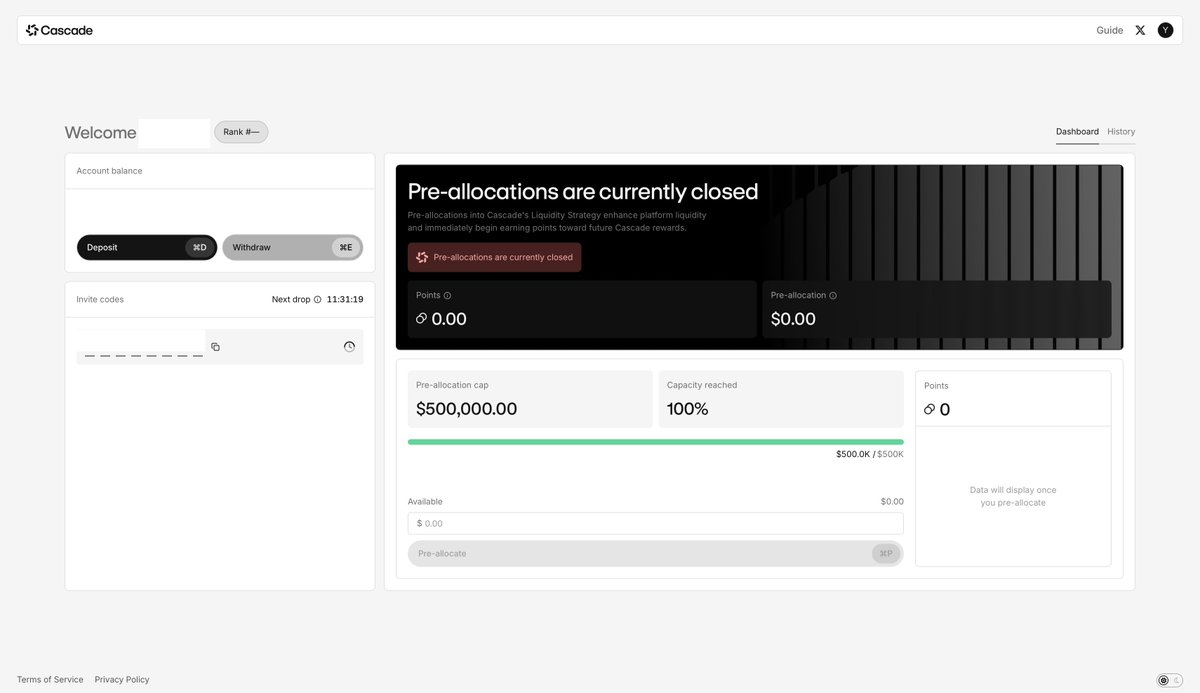Click the 100% capacity reached value
This screenshot has height=693, width=1200.
687,409
